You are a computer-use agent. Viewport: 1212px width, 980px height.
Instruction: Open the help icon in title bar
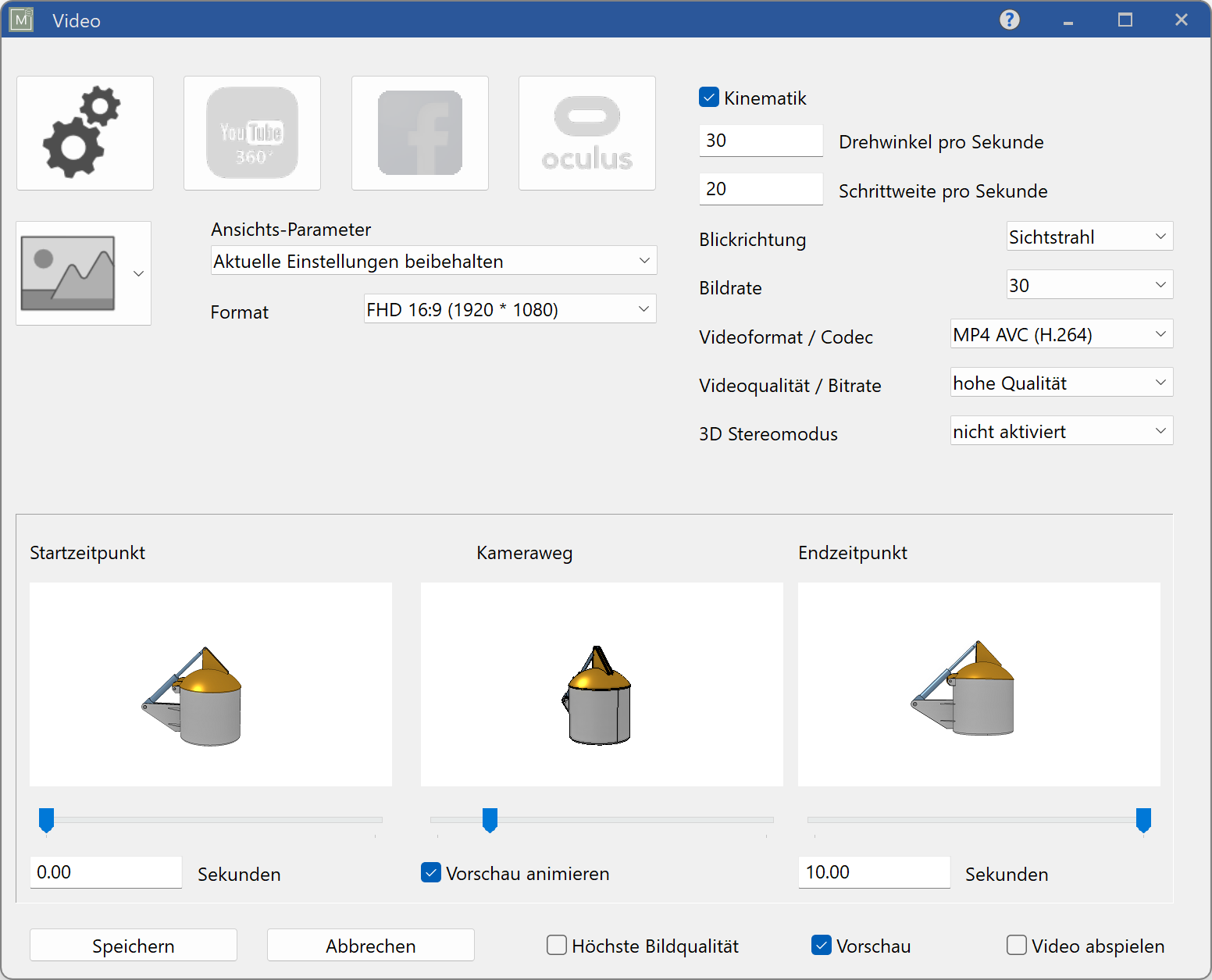click(x=1009, y=20)
